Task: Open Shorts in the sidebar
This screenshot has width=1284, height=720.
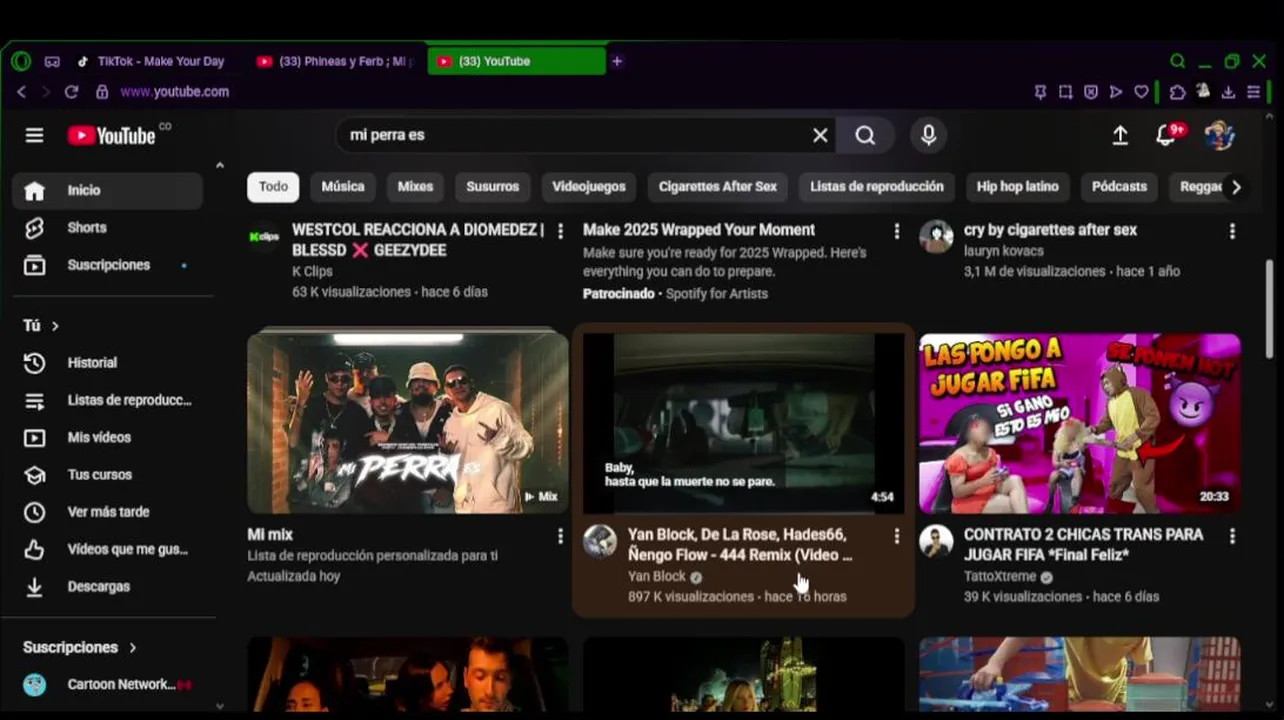Action: point(107,228)
